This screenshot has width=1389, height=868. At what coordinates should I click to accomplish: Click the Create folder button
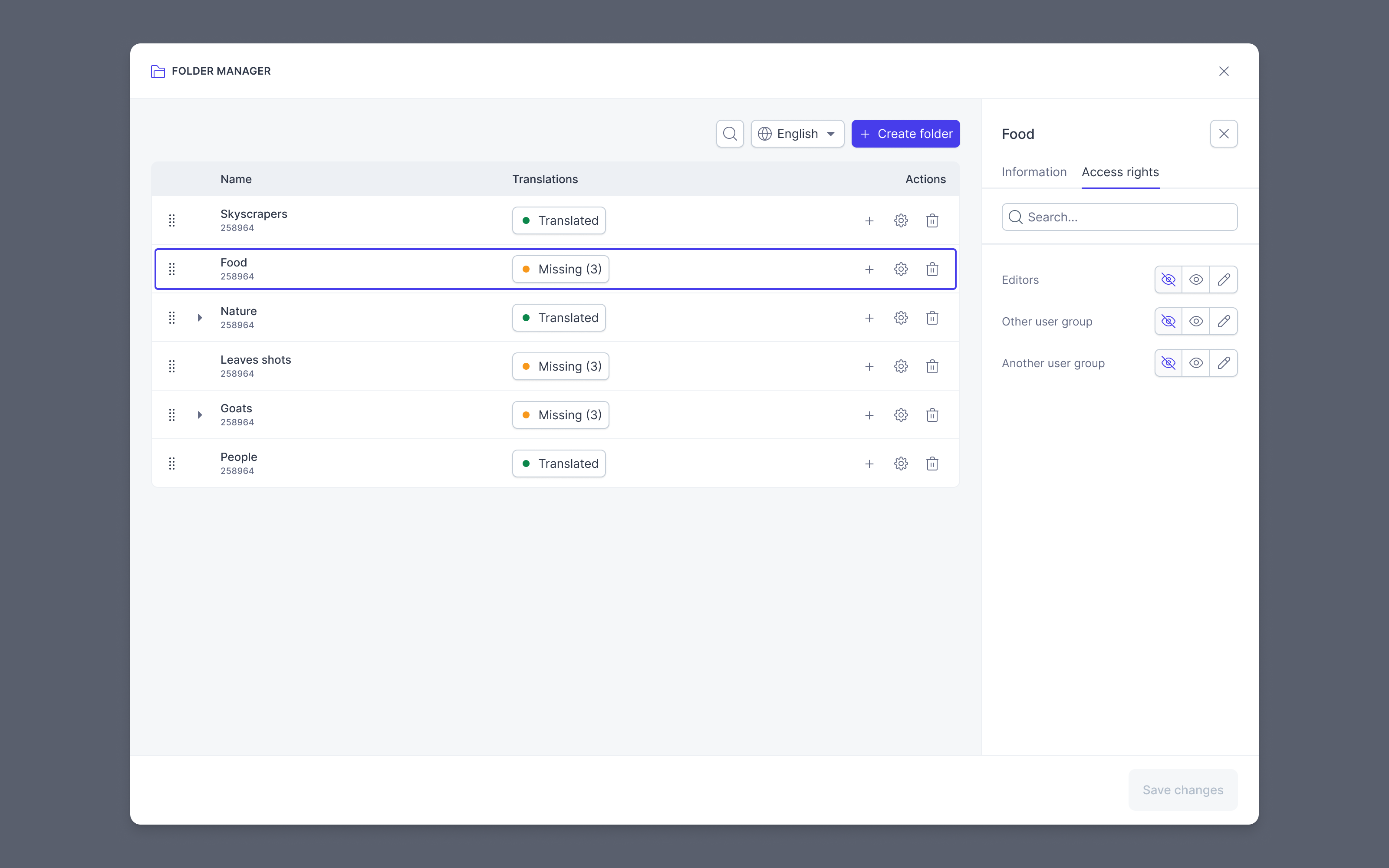pyautogui.click(x=906, y=133)
